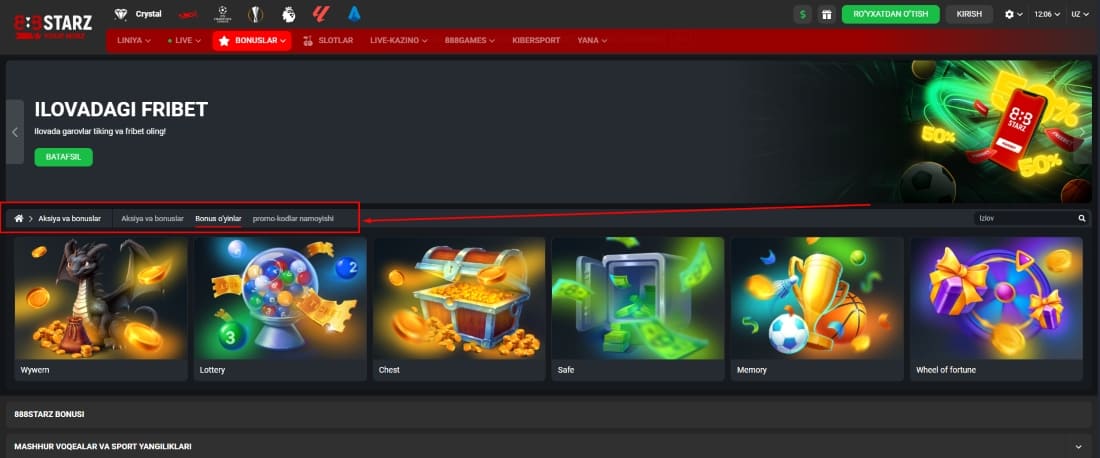Open the Premier League lion icon shortcut

coord(288,14)
